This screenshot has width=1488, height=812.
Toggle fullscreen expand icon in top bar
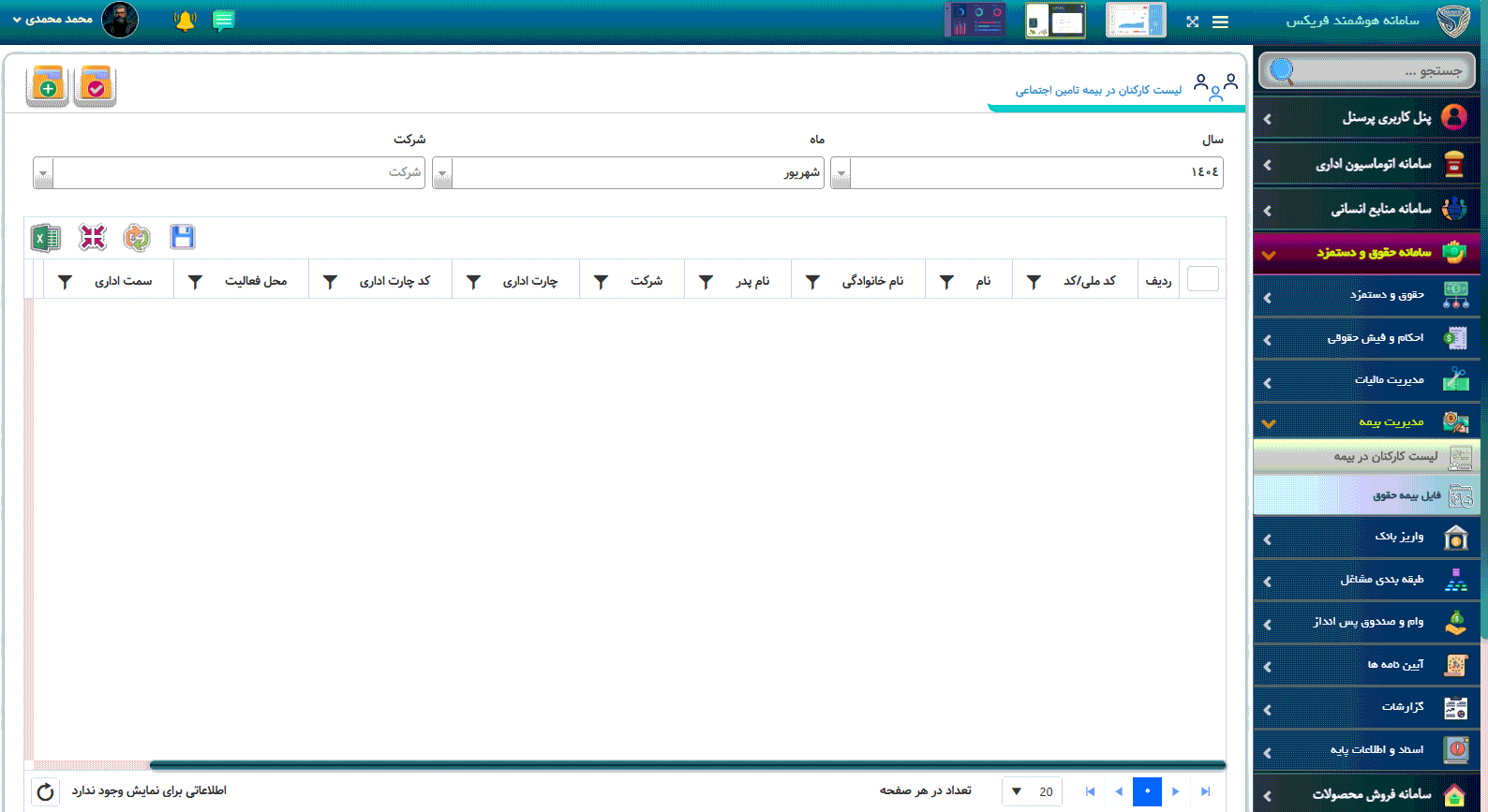(x=1192, y=22)
